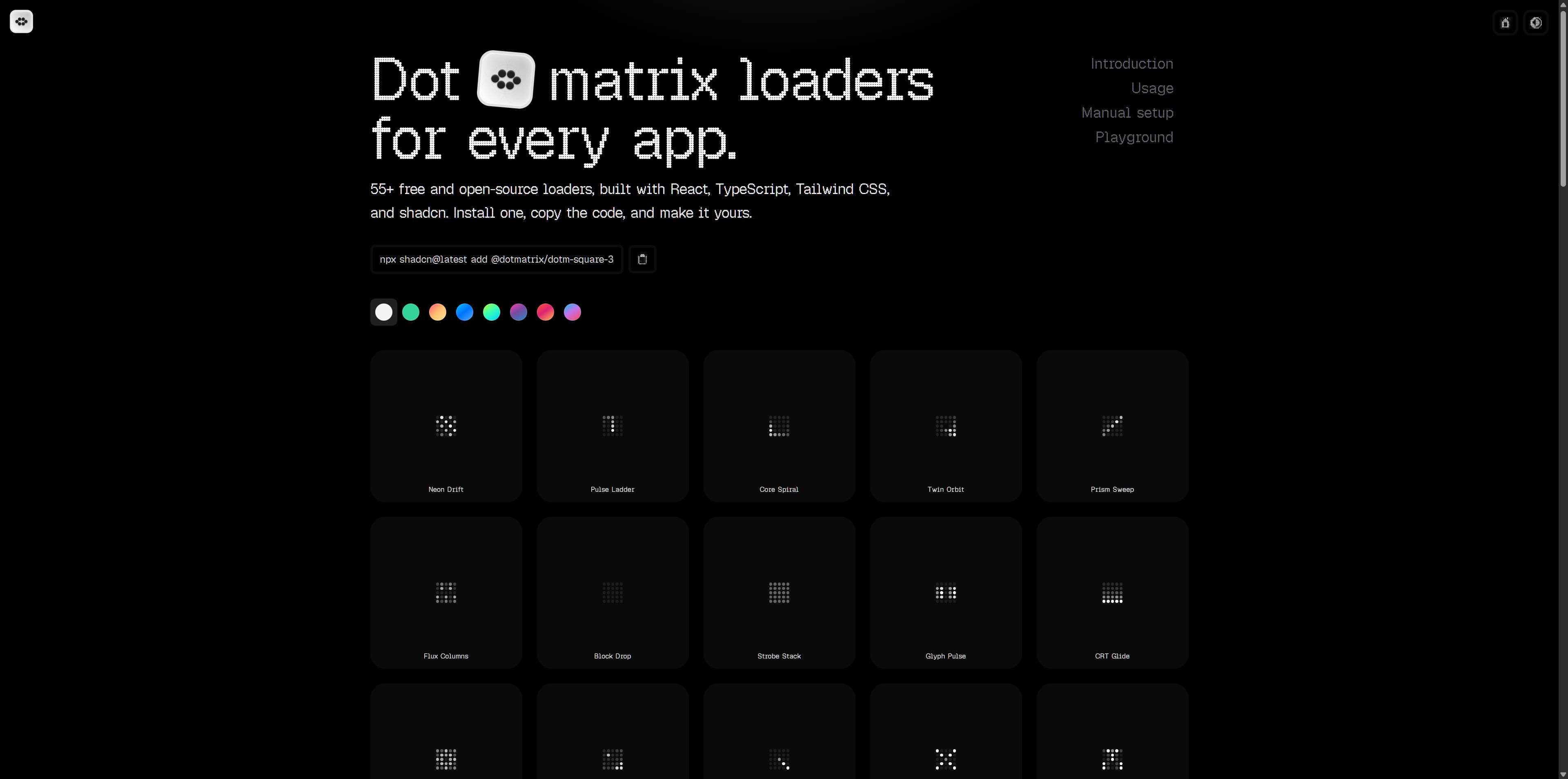Viewport: 1568px width, 779px height.
Task: Click the Neon Drift dot animation icon
Action: [446, 426]
